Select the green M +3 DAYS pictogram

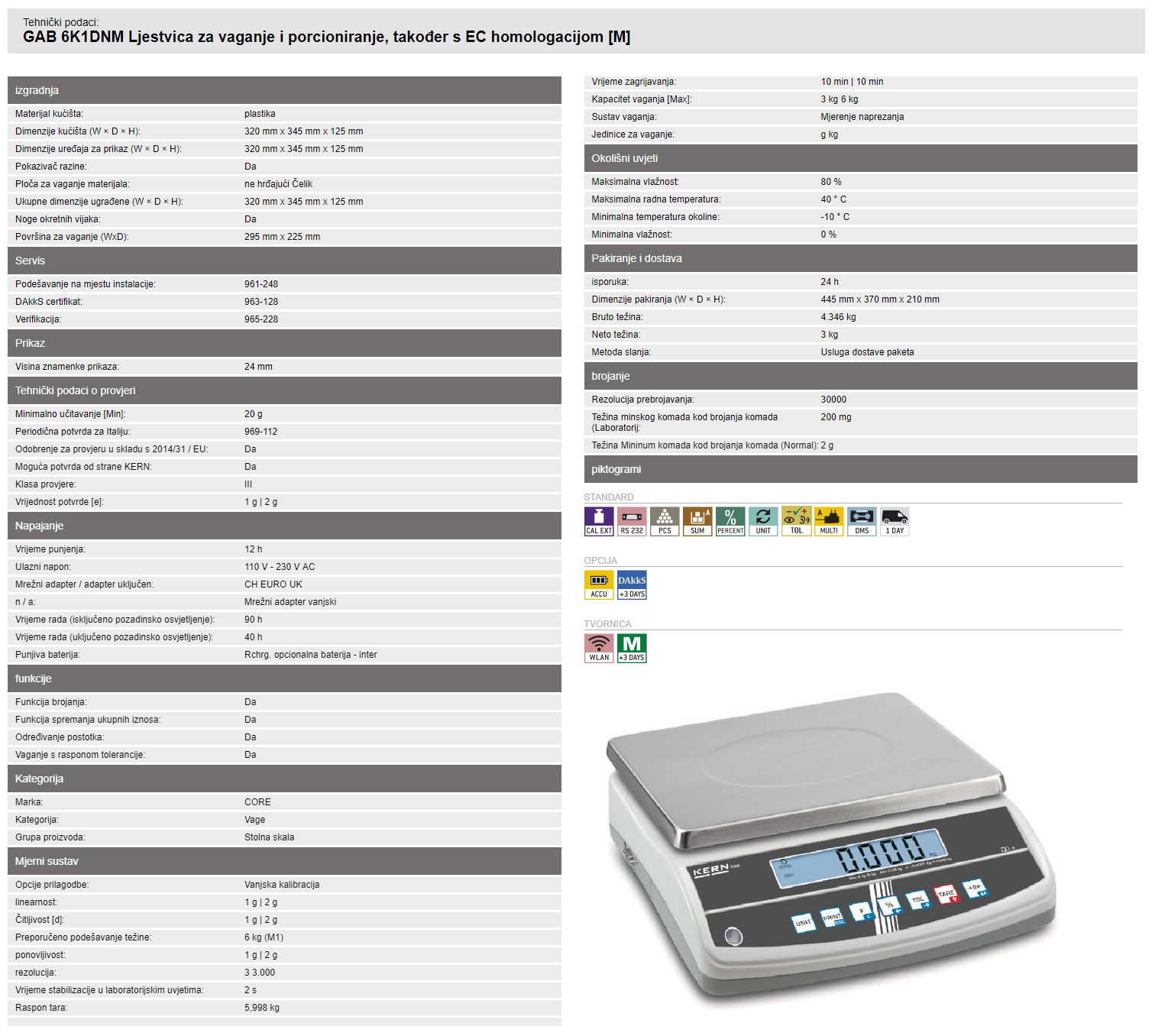(632, 648)
